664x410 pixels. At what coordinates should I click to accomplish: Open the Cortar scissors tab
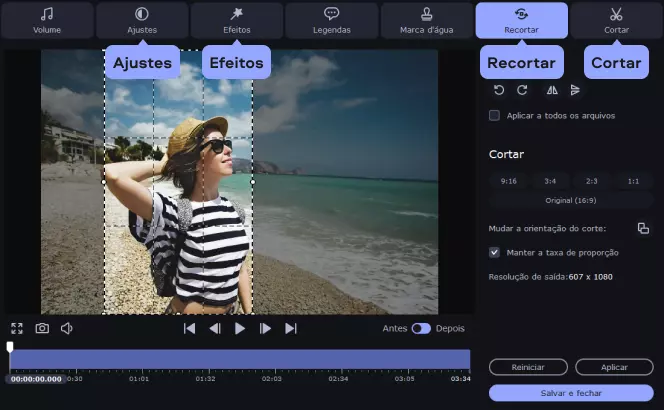pyautogui.click(x=616, y=20)
